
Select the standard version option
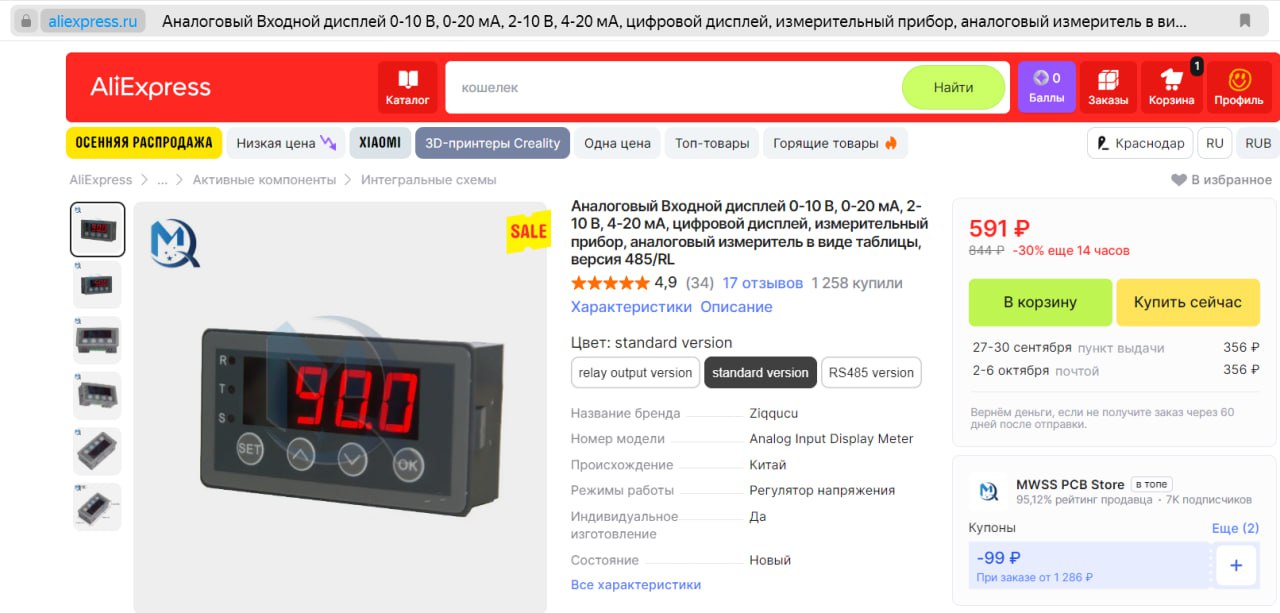(760, 373)
